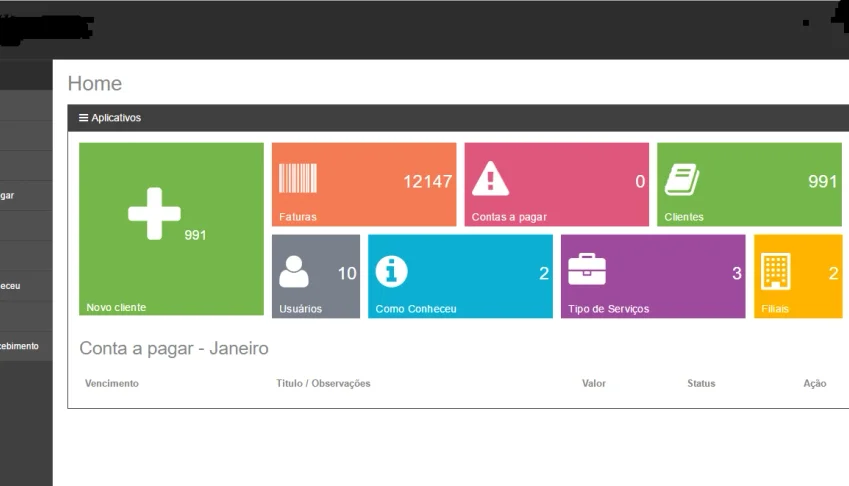The height and width of the screenshot is (486, 849).
Task: Click the person icon on the Usuários tile
Action: [x=294, y=272]
